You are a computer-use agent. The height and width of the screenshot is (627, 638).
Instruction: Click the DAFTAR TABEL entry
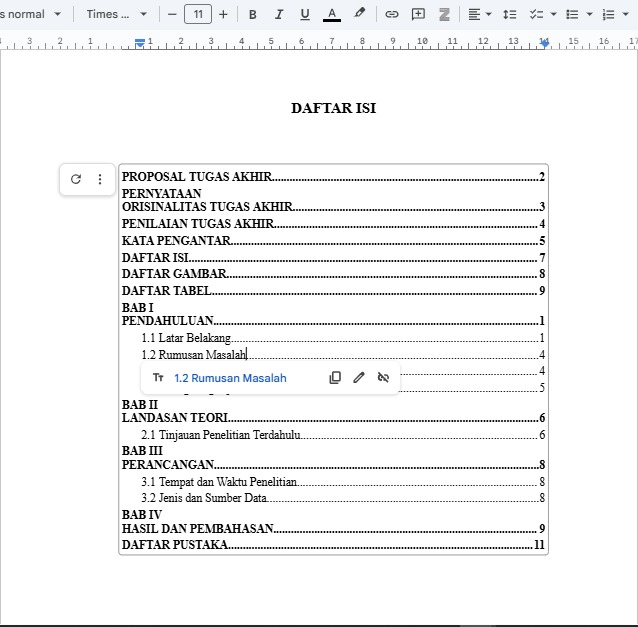tap(333, 291)
